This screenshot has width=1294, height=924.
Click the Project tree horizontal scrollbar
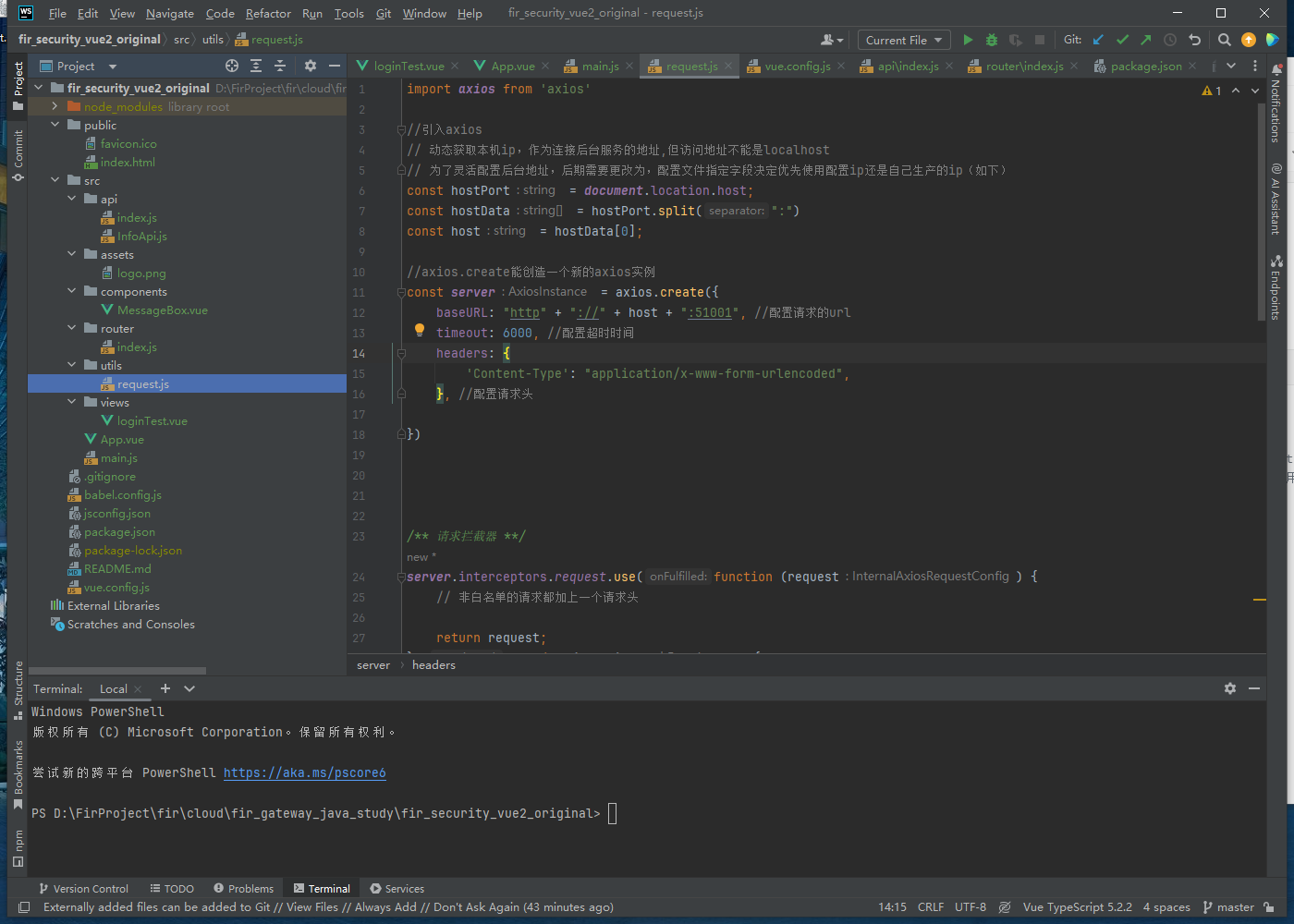click(117, 671)
